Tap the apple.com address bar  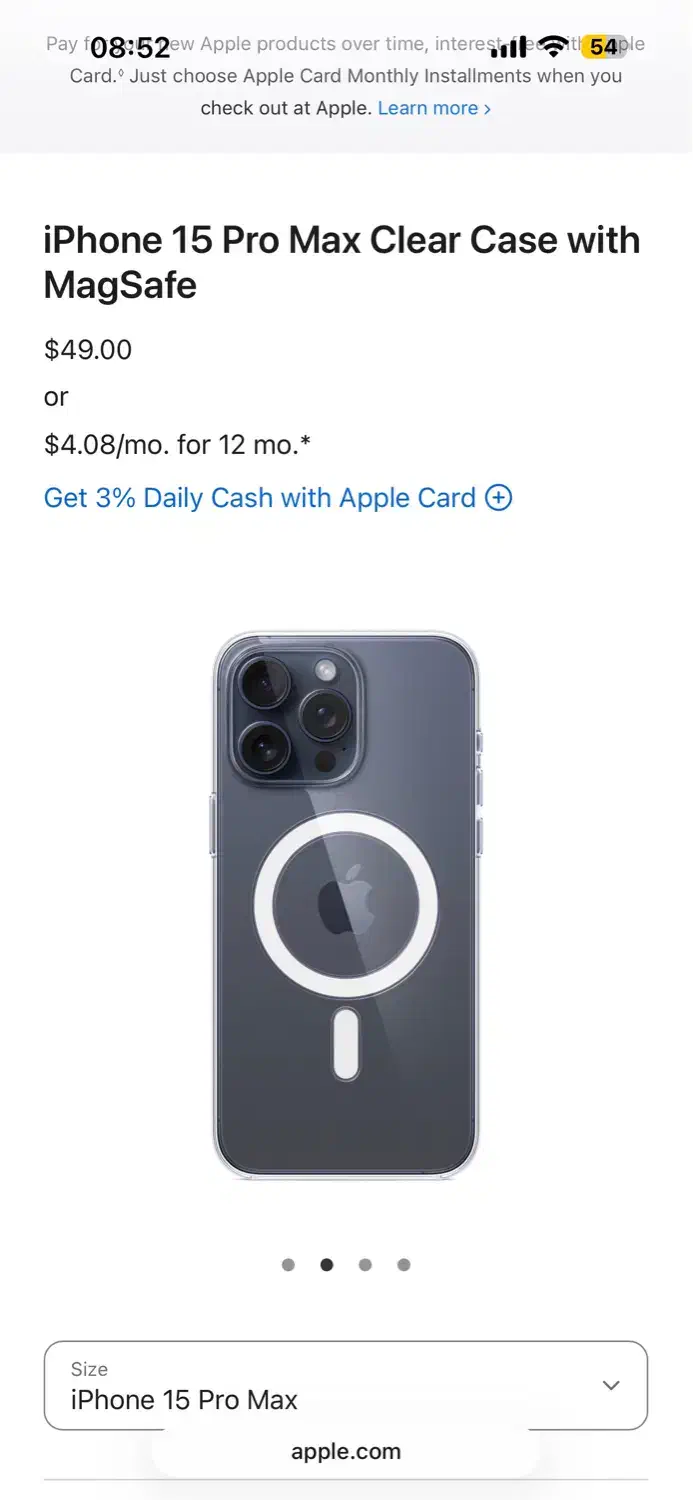(x=346, y=1452)
